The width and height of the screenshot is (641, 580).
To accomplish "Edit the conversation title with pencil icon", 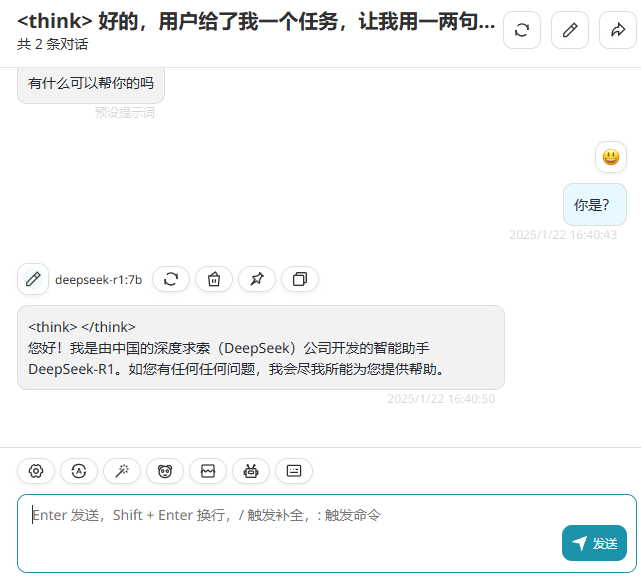I will pyautogui.click(x=569, y=30).
